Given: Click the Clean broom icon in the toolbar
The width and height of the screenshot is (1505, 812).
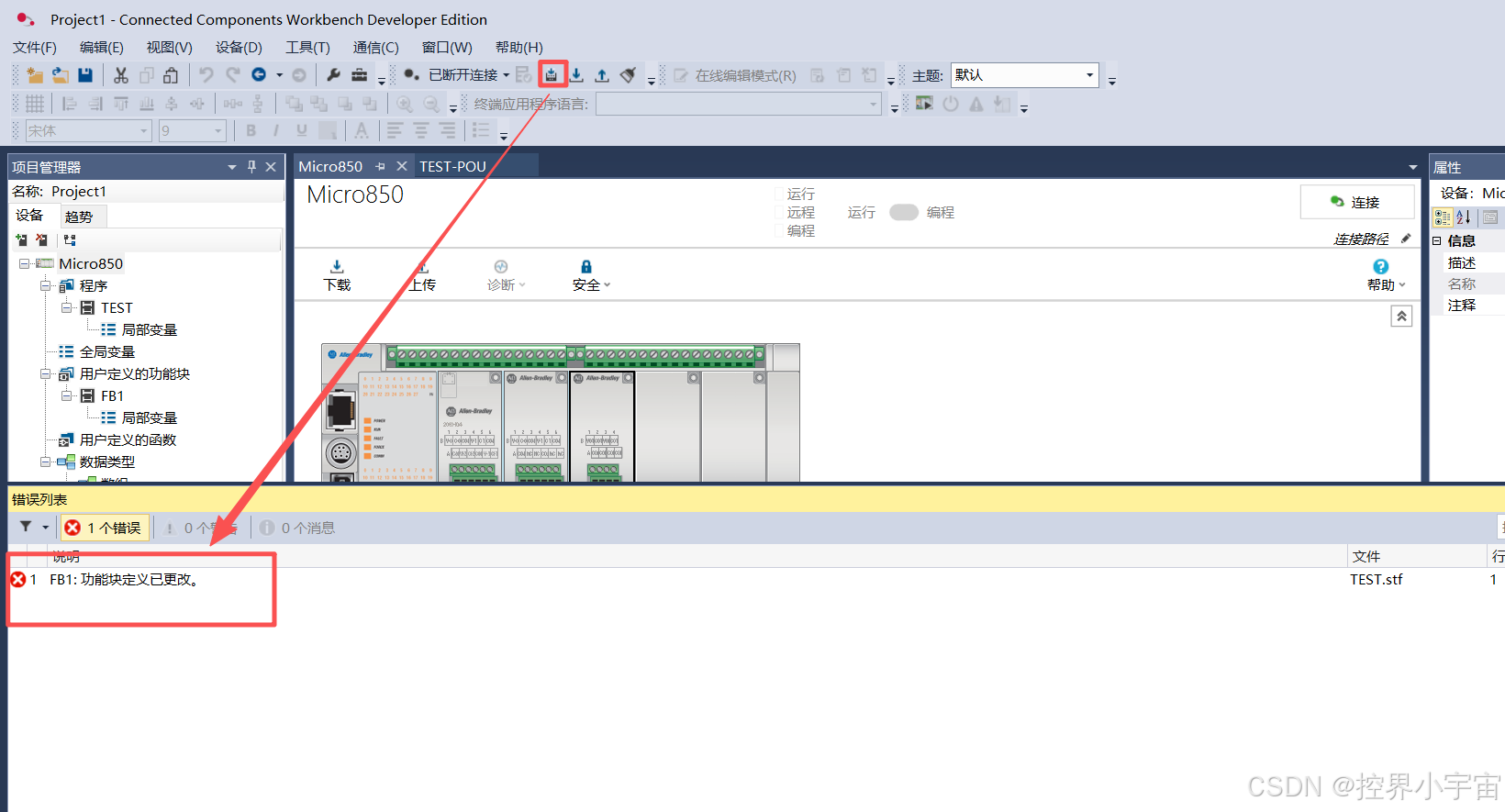Looking at the screenshot, I should pyautogui.click(x=628, y=75).
